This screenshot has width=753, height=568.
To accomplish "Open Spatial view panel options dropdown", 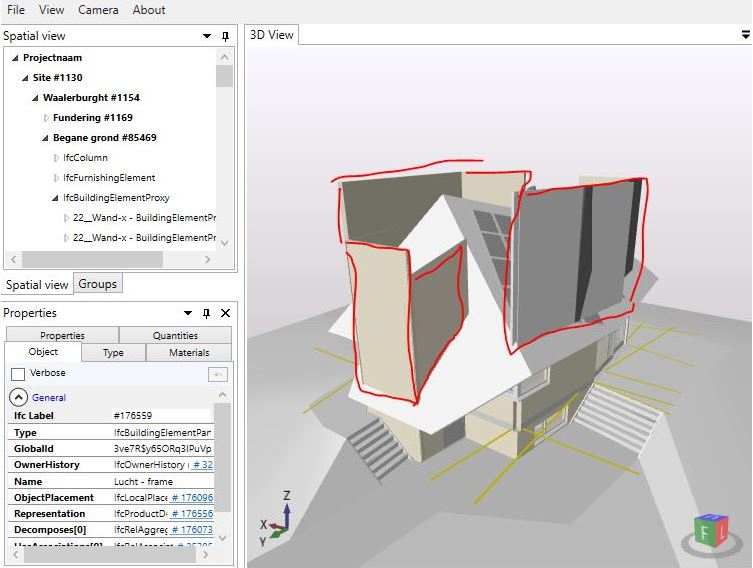I will pos(207,36).
